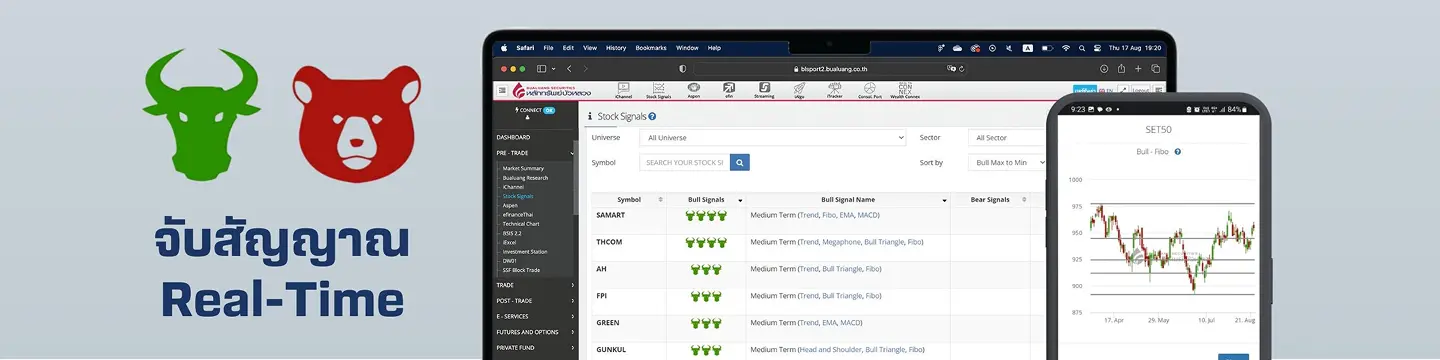
Task: Expand the PRIVATE FUND sidebar section
Action: point(536,348)
